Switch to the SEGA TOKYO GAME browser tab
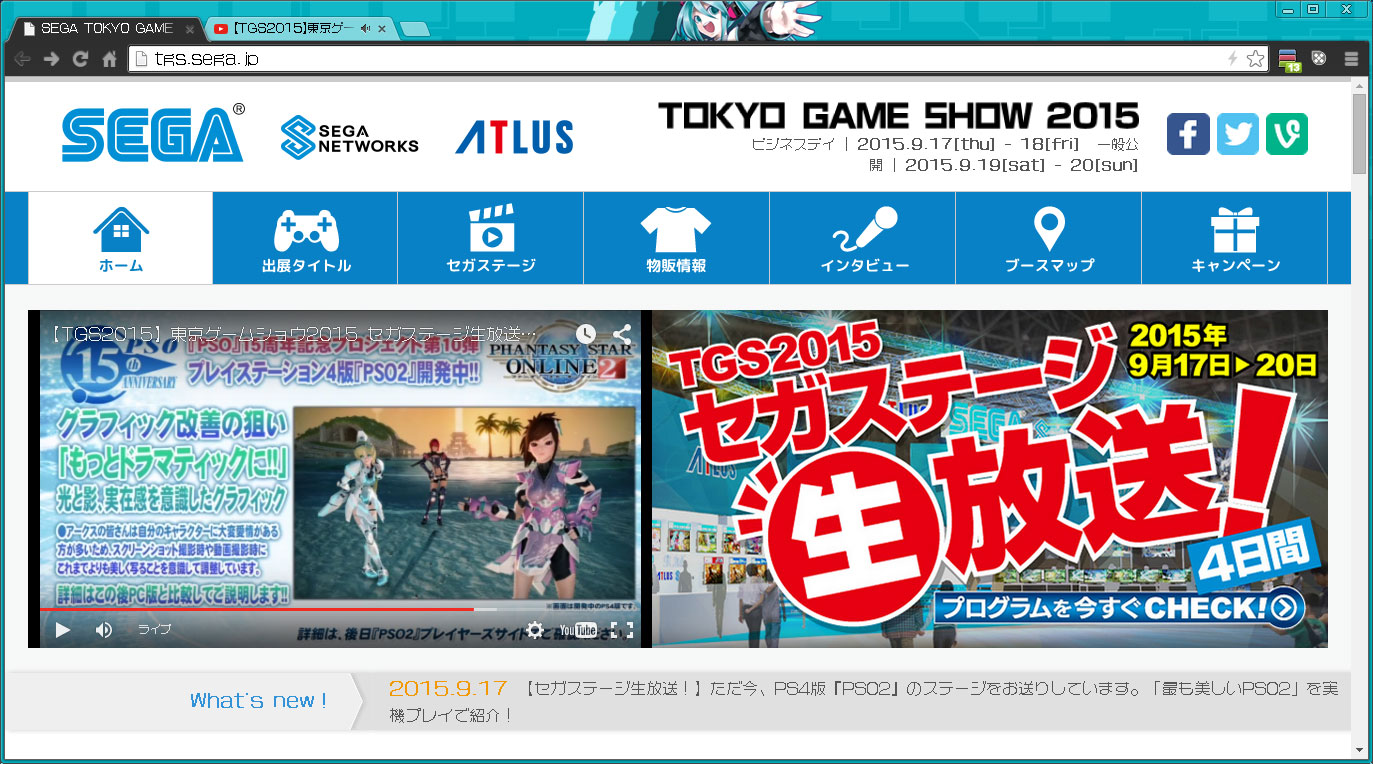 click(x=105, y=29)
